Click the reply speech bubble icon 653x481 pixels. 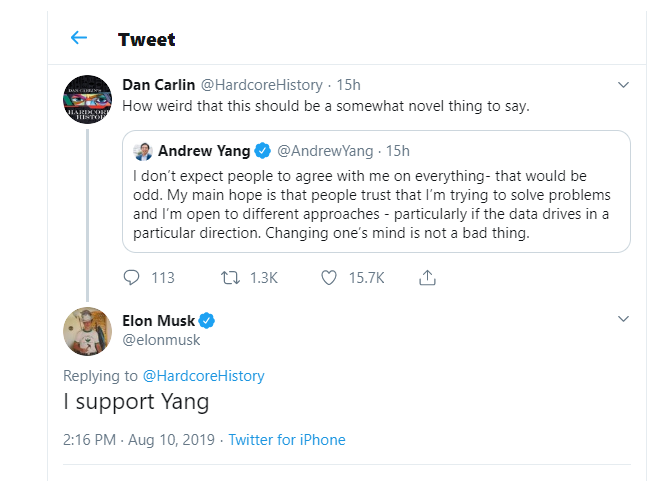click(x=132, y=278)
